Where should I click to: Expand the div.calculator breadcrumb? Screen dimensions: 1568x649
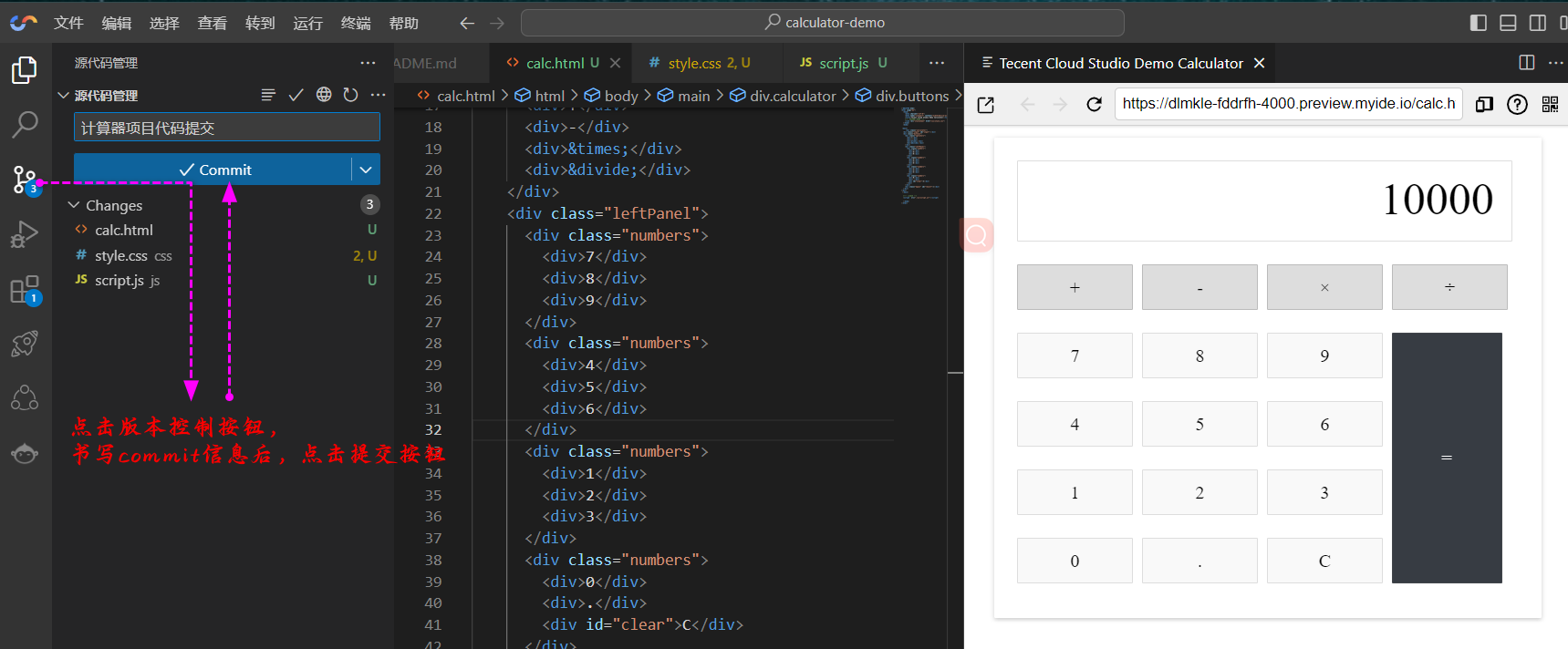click(783, 96)
